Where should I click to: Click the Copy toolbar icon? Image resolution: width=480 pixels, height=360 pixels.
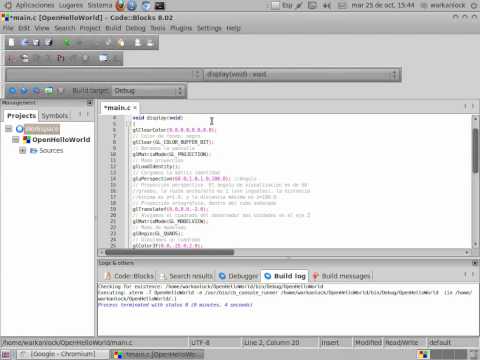click(109, 43)
